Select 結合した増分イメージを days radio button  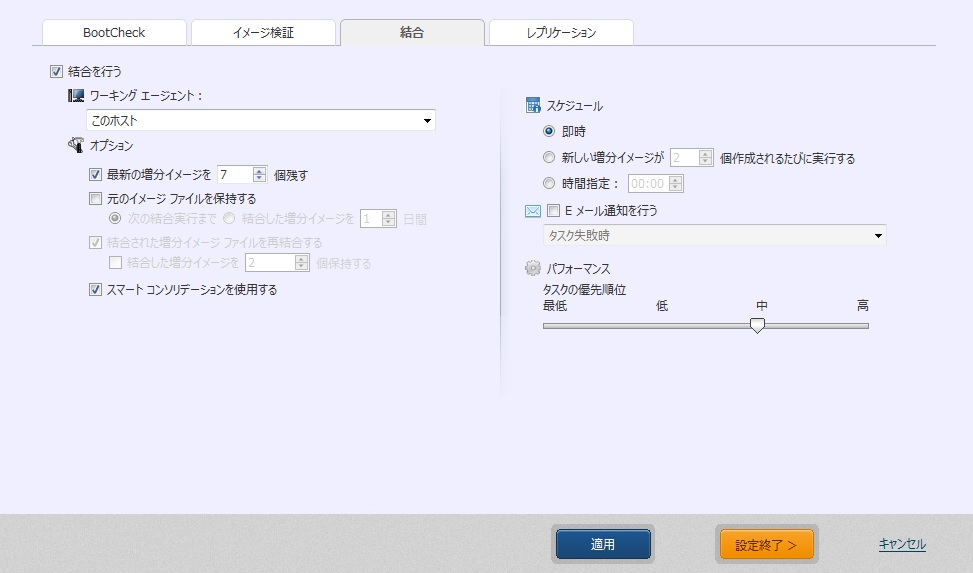tap(229, 219)
